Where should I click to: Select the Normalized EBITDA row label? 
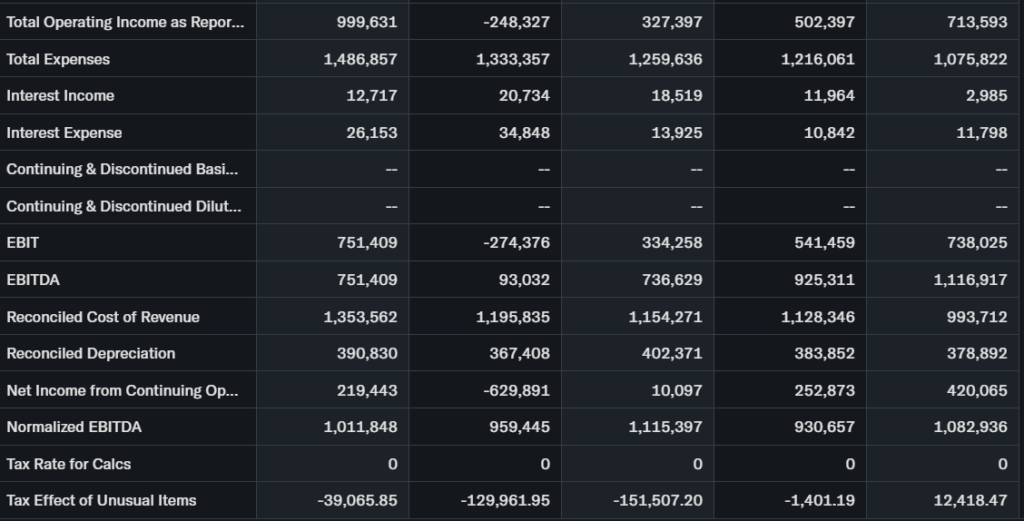click(74, 427)
